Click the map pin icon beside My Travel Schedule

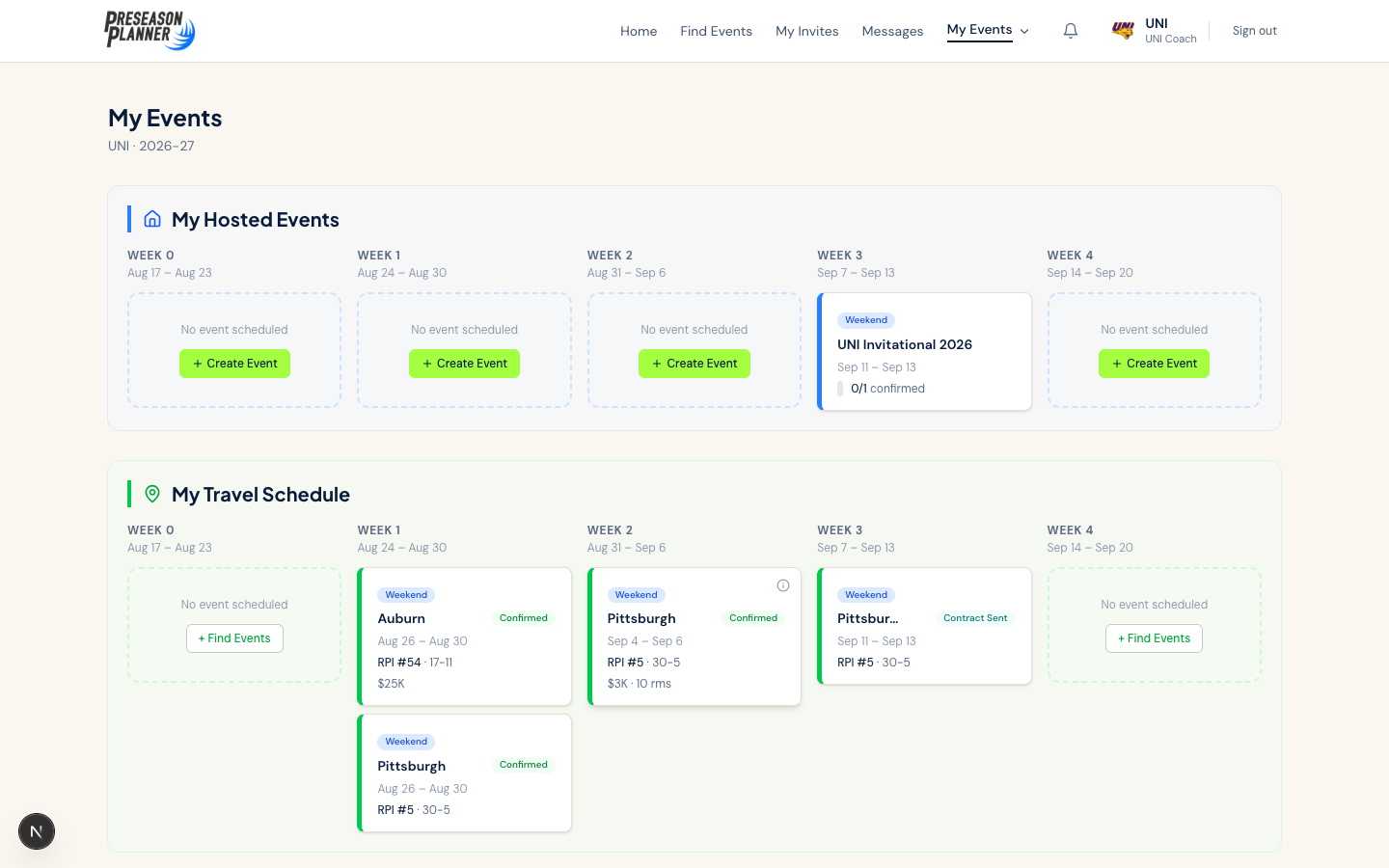[x=152, y=494]
